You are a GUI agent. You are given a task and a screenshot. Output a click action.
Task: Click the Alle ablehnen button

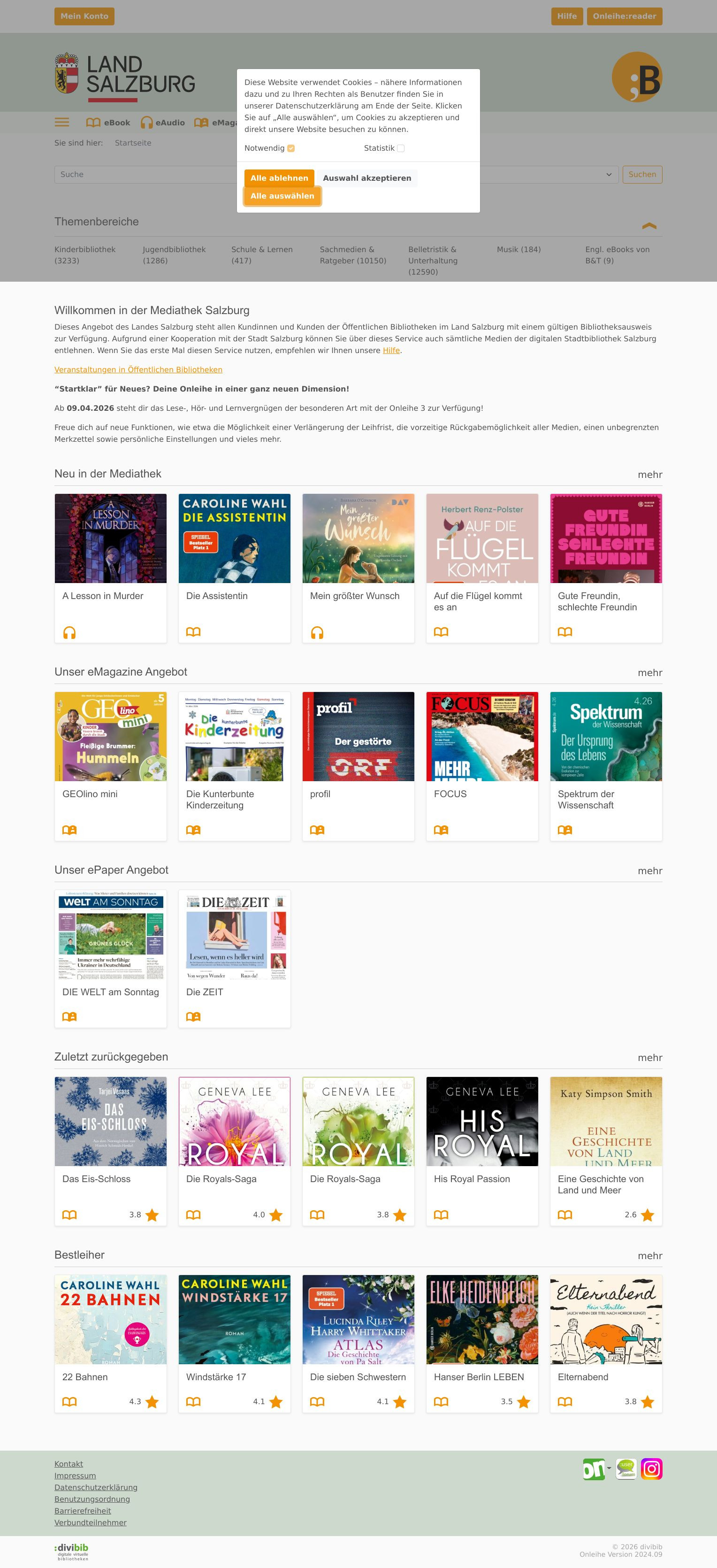279,178
